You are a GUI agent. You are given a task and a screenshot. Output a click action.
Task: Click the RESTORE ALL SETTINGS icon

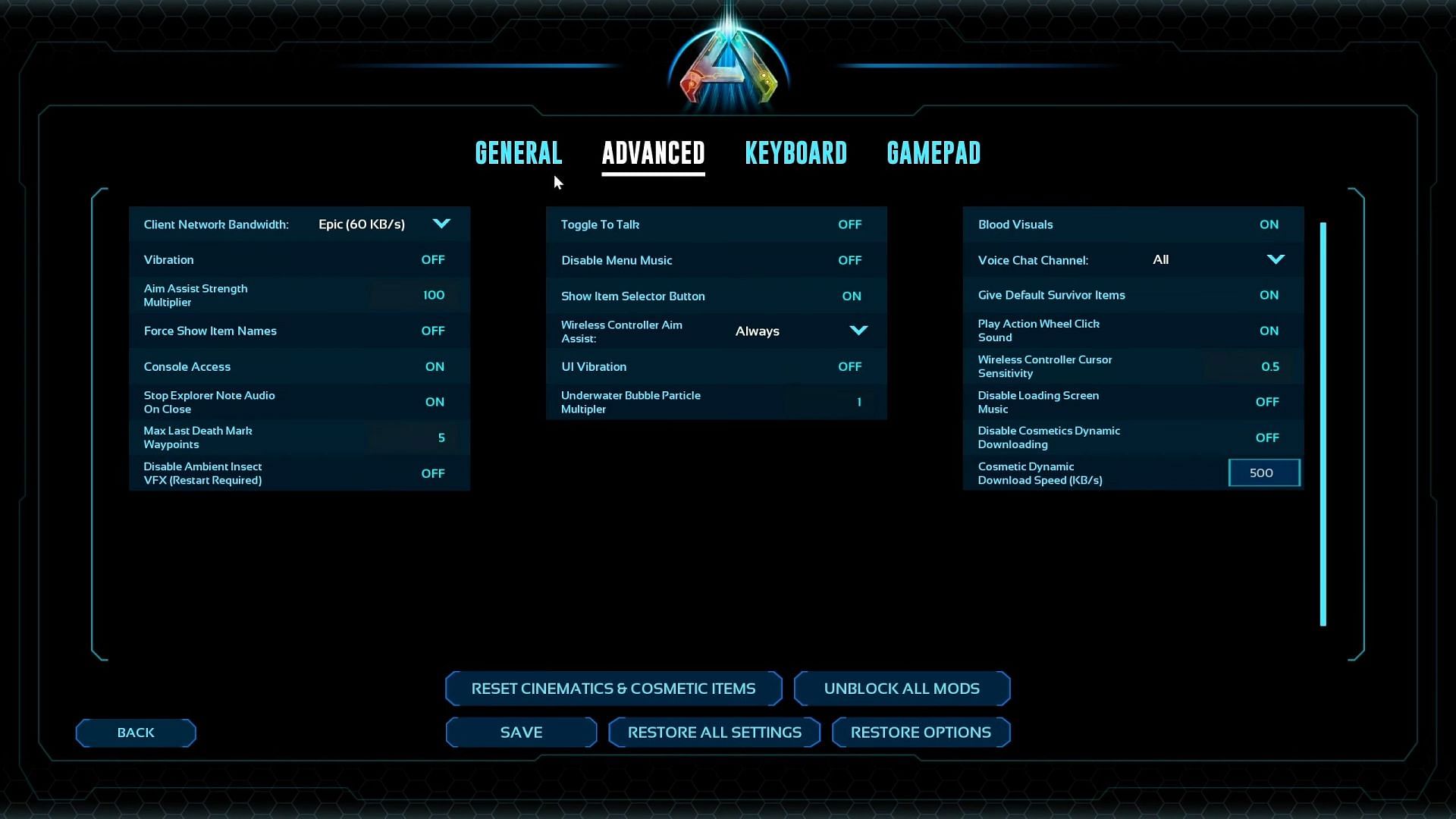tap(714, 732)
